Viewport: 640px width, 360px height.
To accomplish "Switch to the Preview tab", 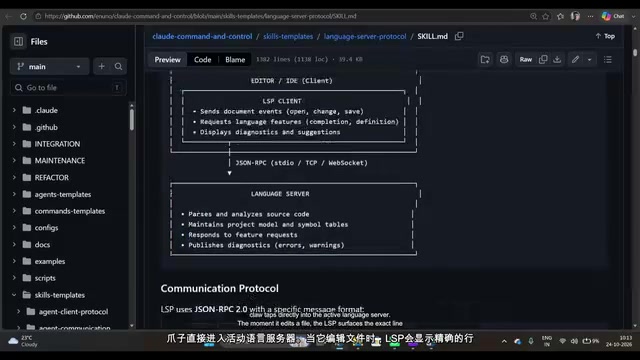I will pos(167,60).
